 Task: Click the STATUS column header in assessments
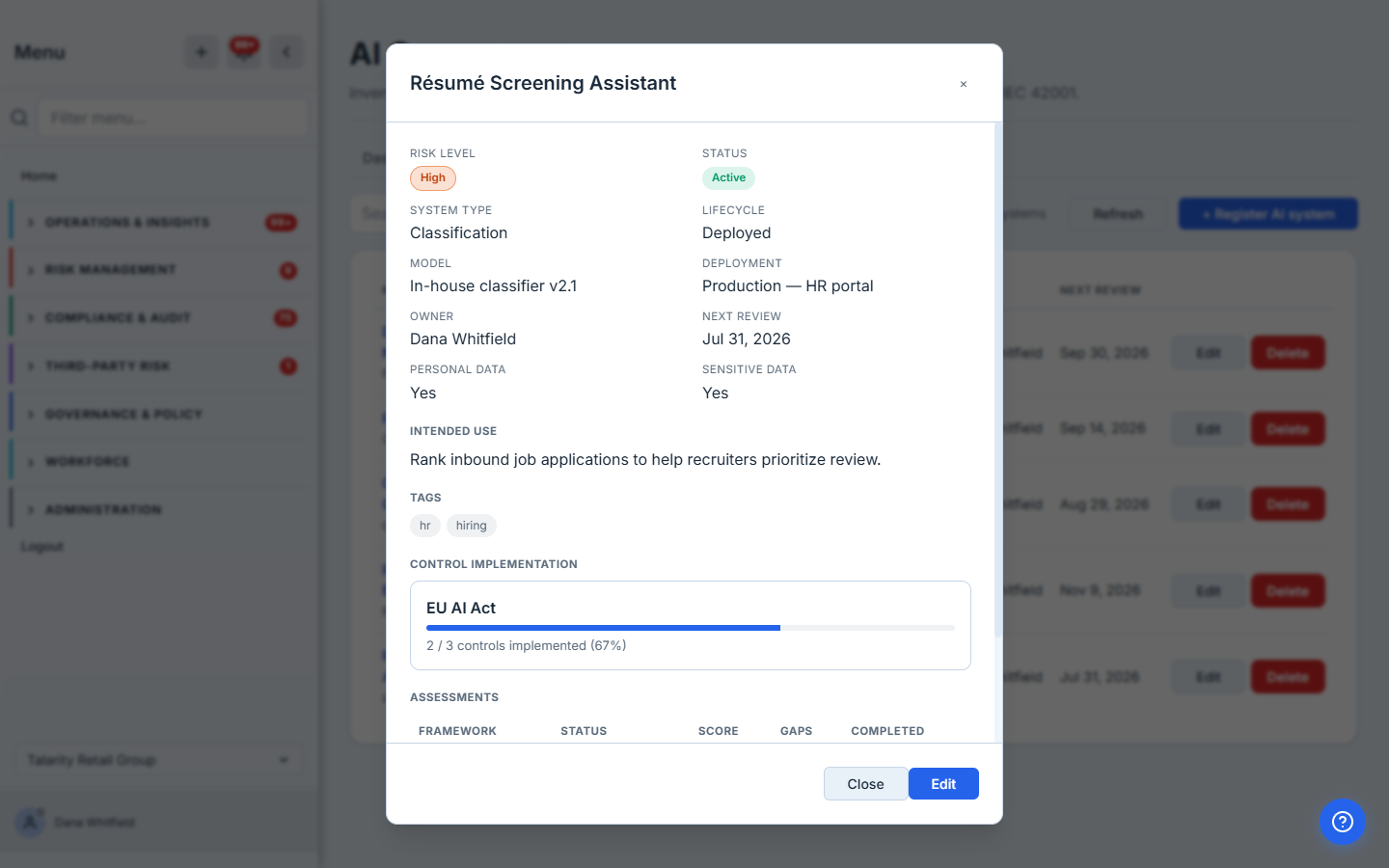584,731
